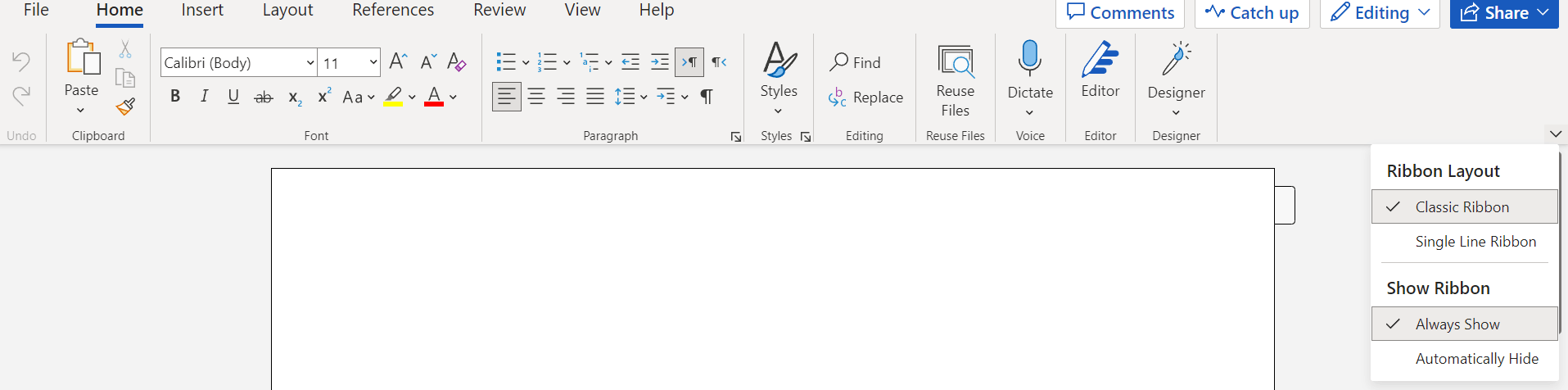Apply the red font color
This screenshot has width=1568, height=390.
click(434, 97)
